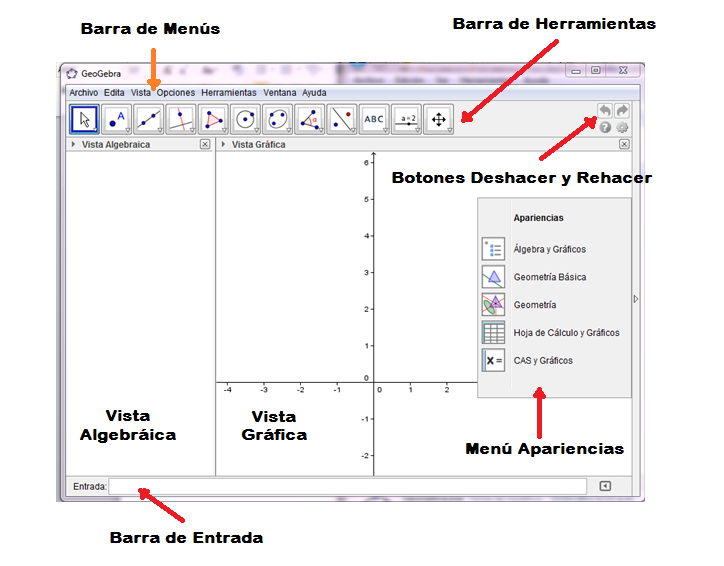Open the Vista menu
This screenshot has height=566, width=724.
tap(140, 93)
